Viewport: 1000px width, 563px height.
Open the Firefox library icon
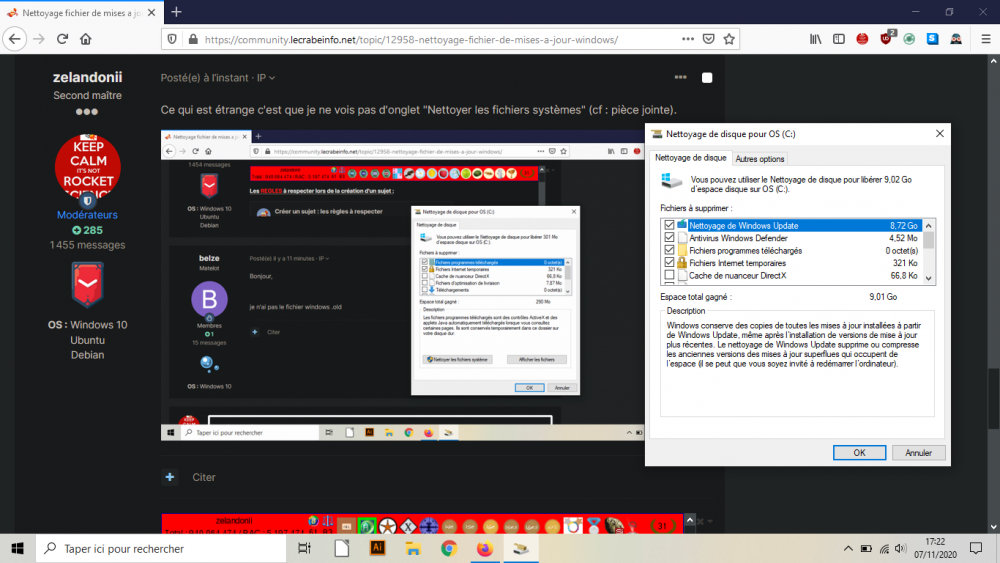(816, 39)
